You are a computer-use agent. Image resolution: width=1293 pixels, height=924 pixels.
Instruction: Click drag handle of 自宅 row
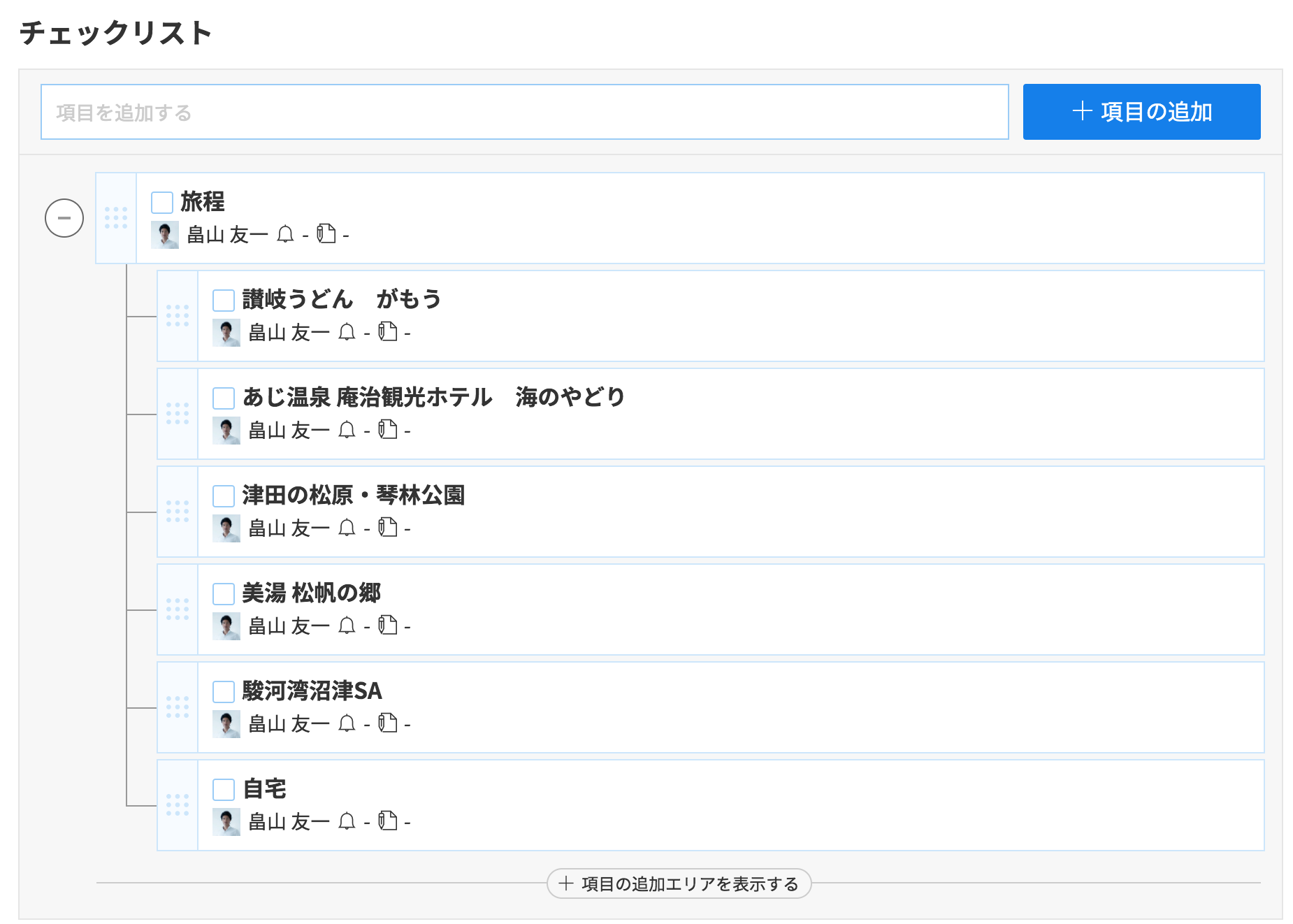(x=178, y=805)
